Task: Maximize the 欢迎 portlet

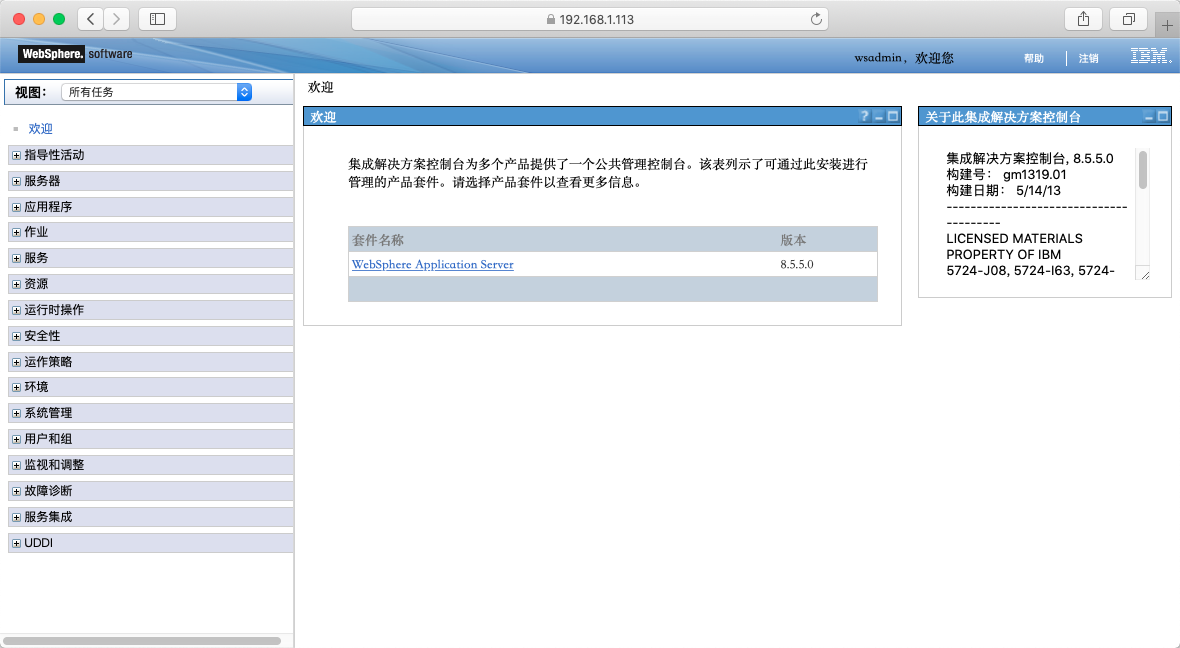Action: click(x=893, y=117)
